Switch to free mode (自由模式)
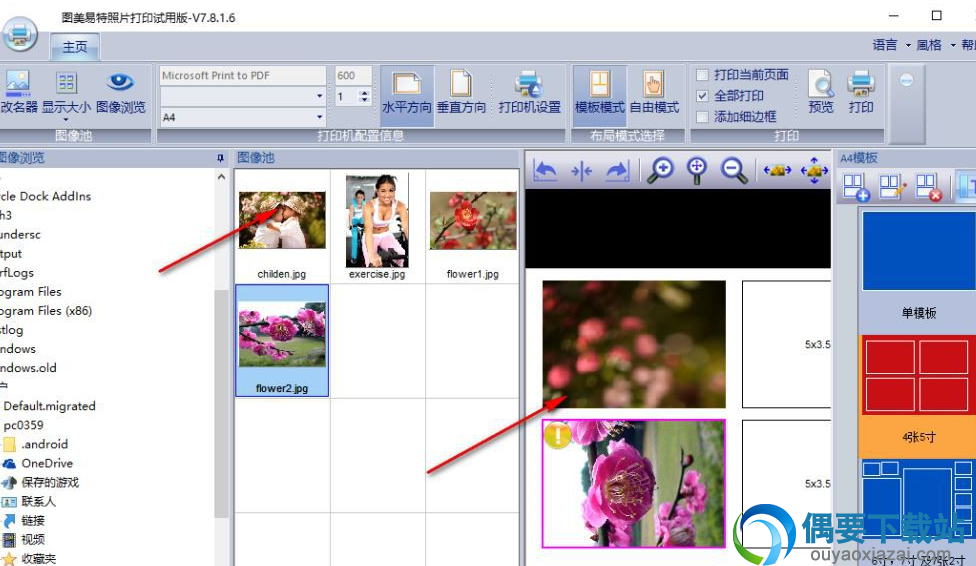 [654, 93]
